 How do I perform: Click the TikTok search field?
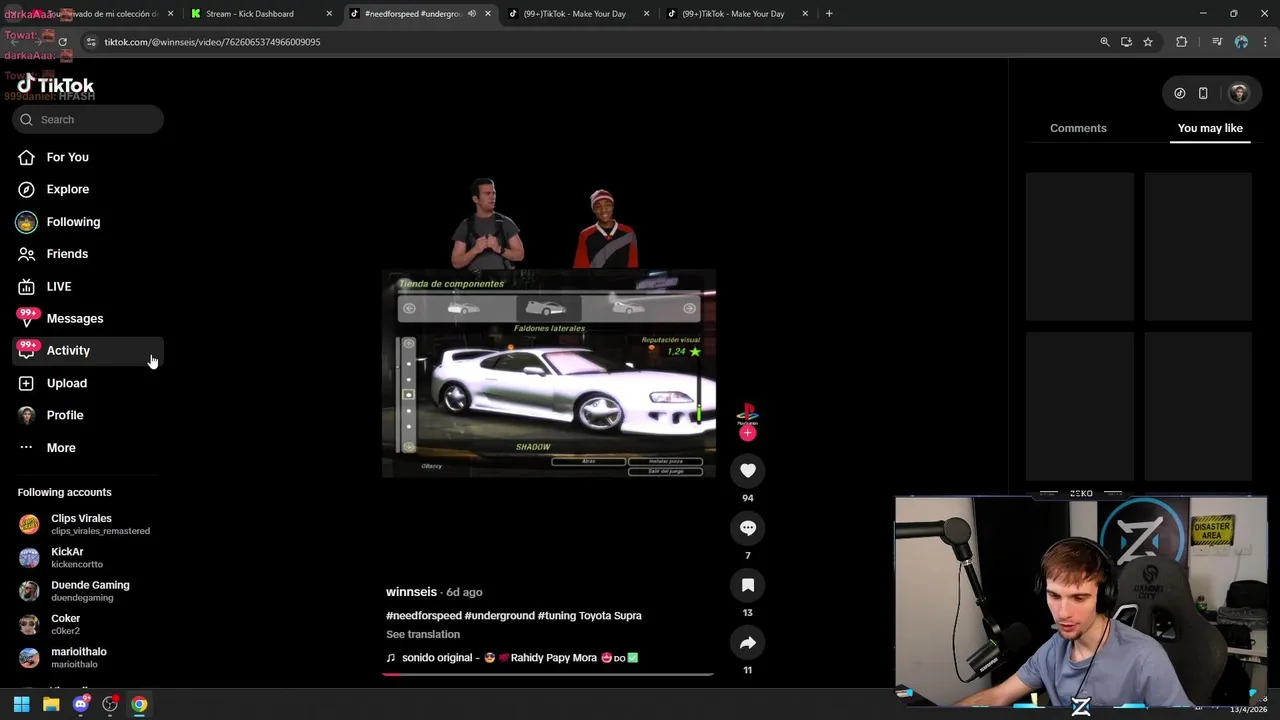[x=88, y=119]
